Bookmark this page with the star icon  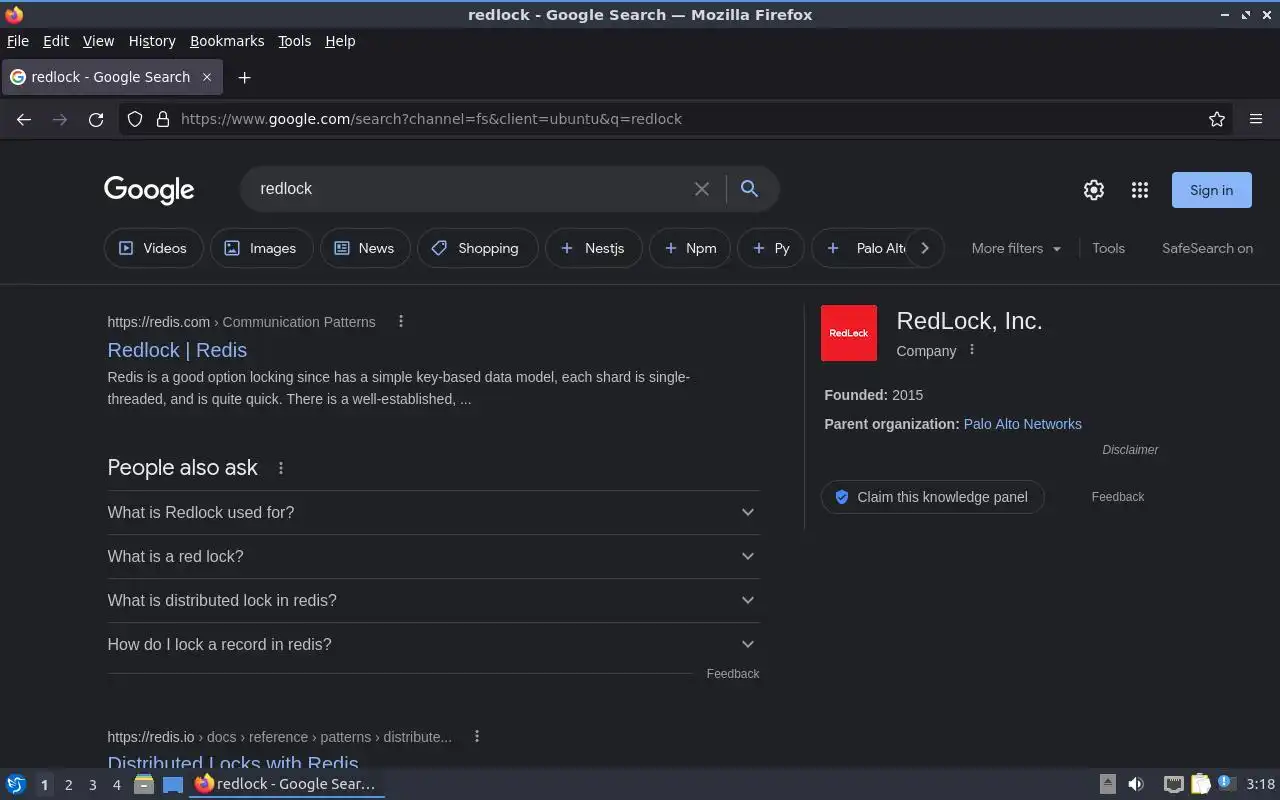[x=1217, y=119]
